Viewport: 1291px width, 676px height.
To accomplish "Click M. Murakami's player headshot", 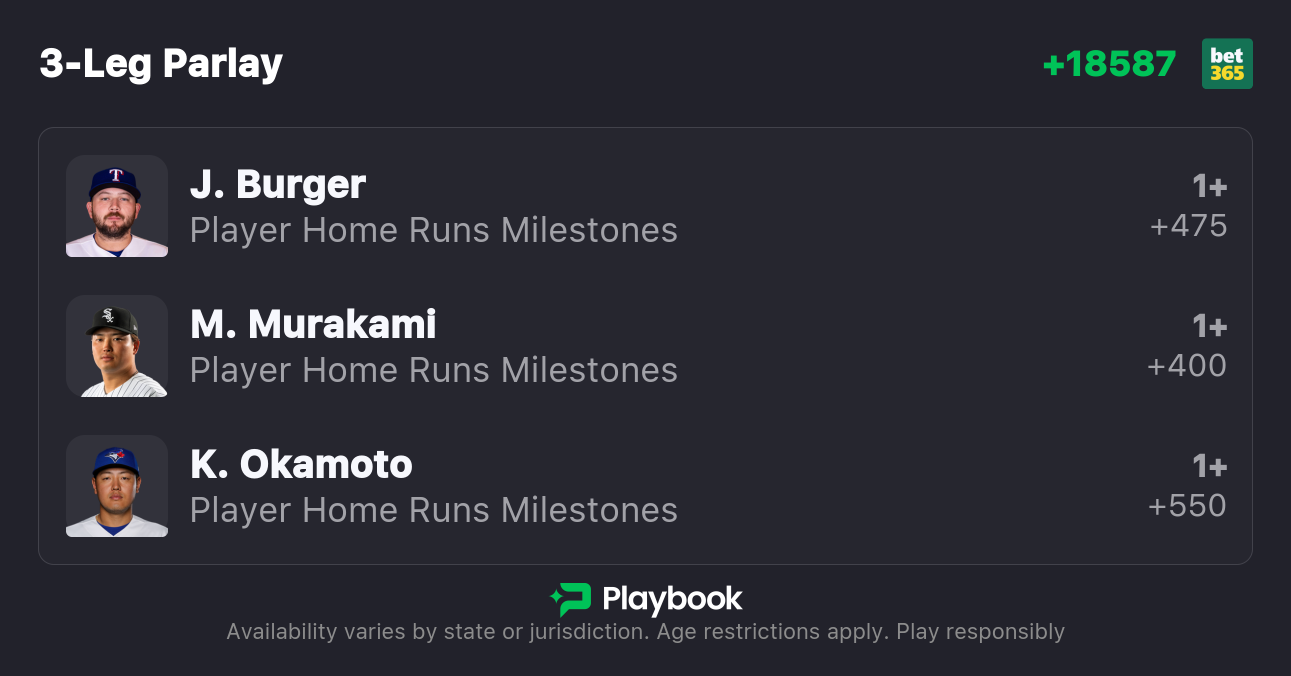I will point(117,346).
